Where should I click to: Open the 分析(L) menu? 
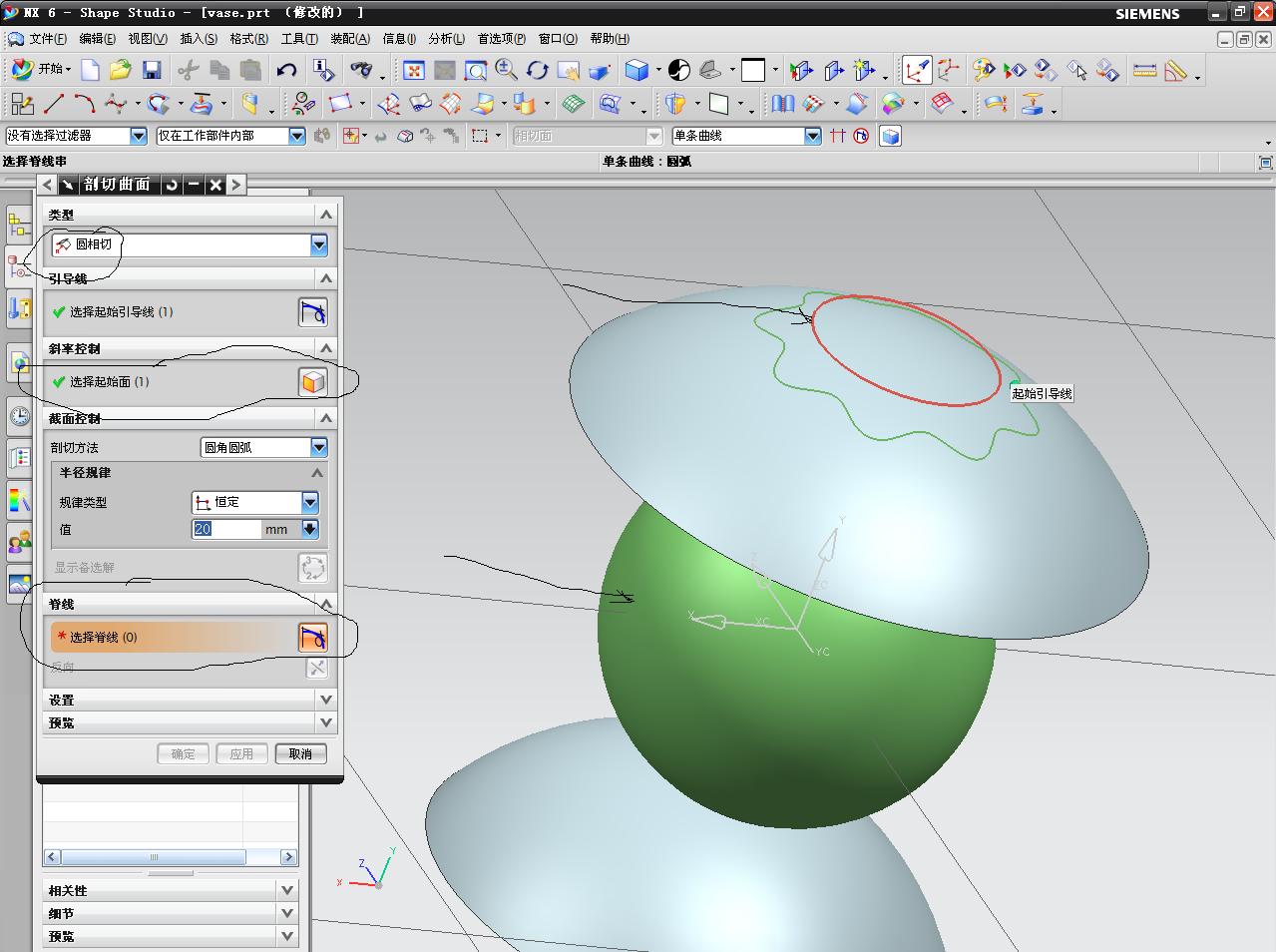pyautogui.click(x=446, y=39)
